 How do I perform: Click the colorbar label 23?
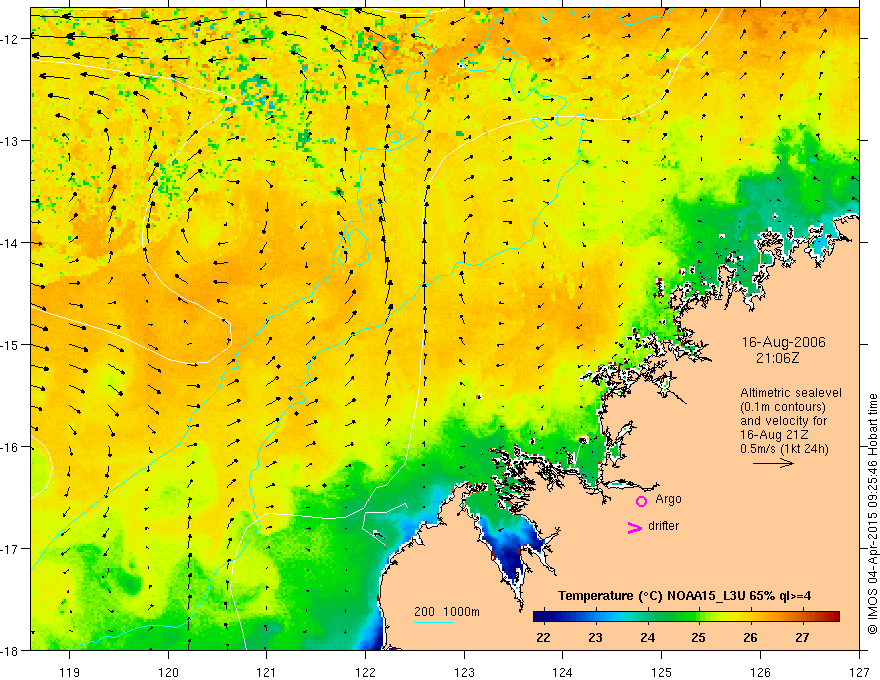coord(595,637)
